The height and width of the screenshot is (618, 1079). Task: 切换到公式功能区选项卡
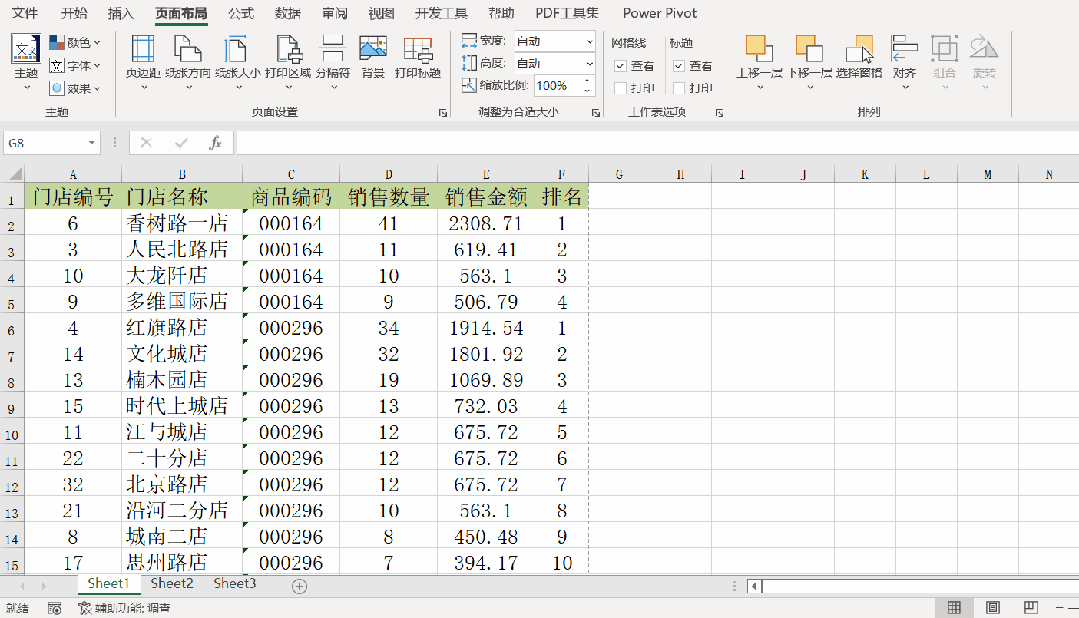click(240, 13)
